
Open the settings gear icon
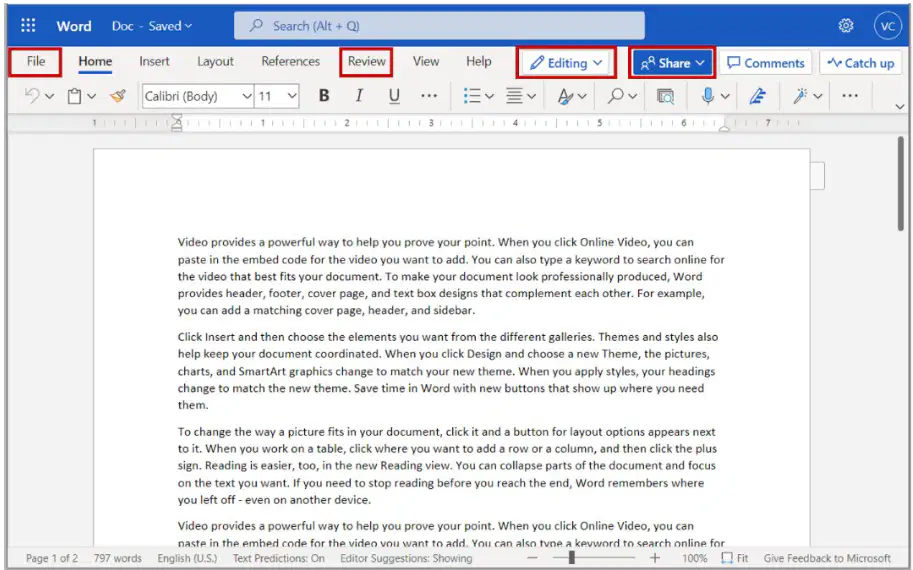pyautogui.click(x=846, y=26)
